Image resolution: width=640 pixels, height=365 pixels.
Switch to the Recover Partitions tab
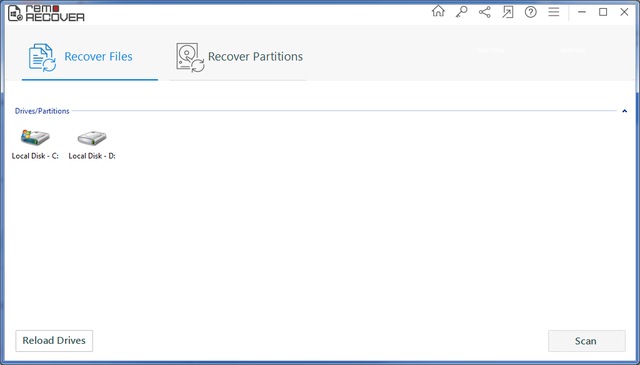click(238, 57)
